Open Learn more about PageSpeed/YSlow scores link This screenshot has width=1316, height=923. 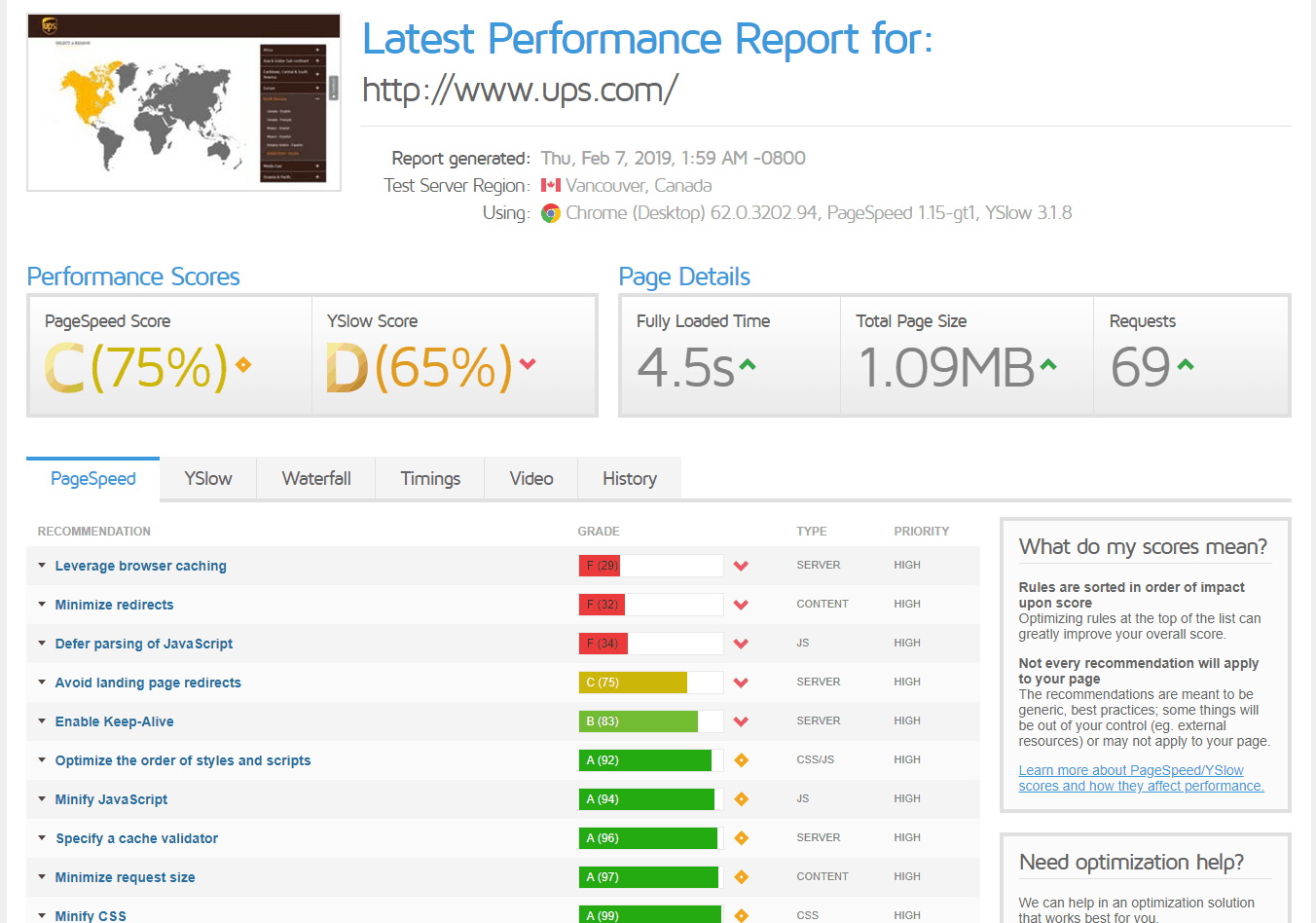(1141, 778)
